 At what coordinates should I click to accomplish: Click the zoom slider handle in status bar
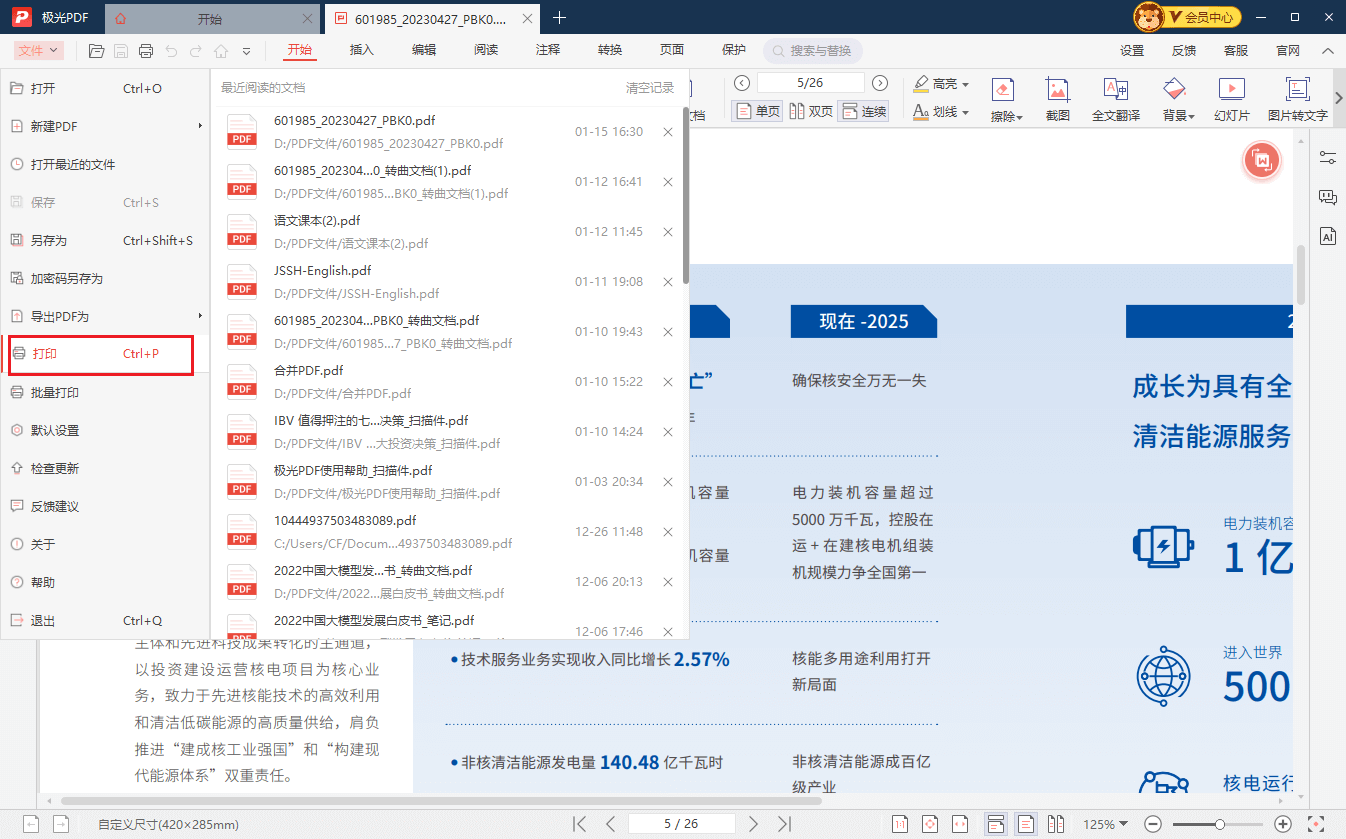coord(1220,824)
